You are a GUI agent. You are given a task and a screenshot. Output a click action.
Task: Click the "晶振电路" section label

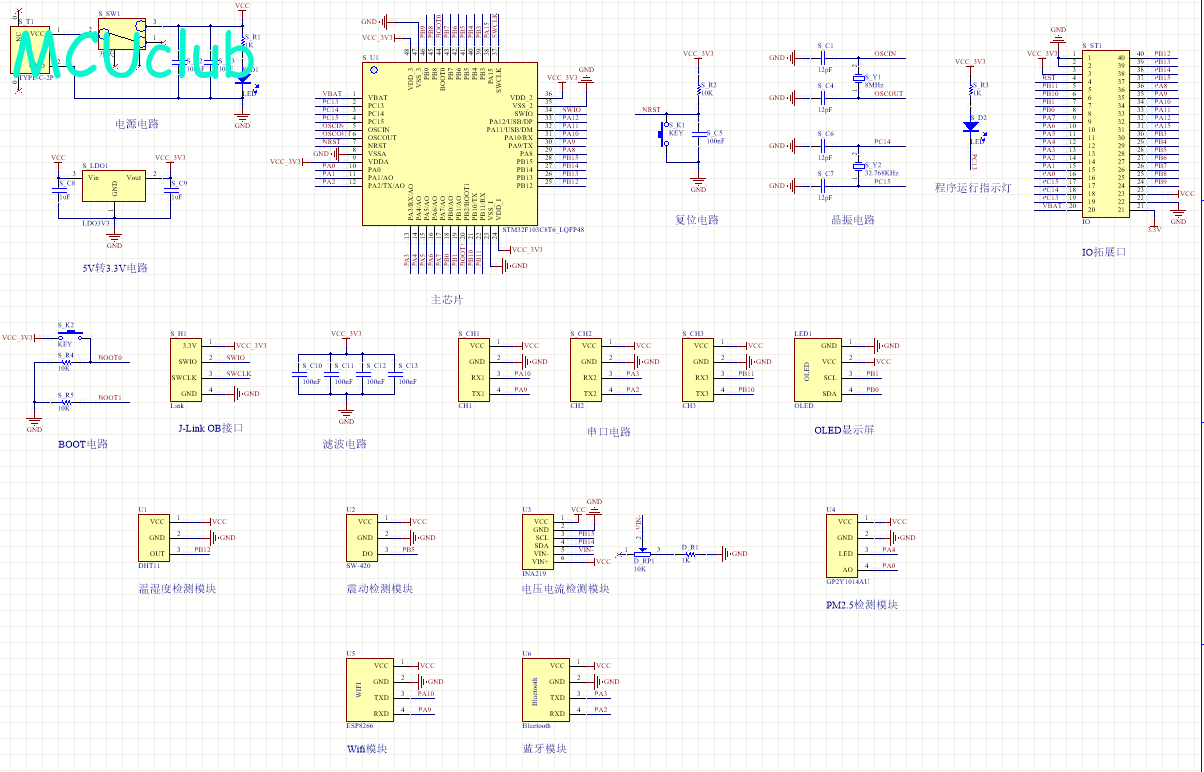[853, 220]
